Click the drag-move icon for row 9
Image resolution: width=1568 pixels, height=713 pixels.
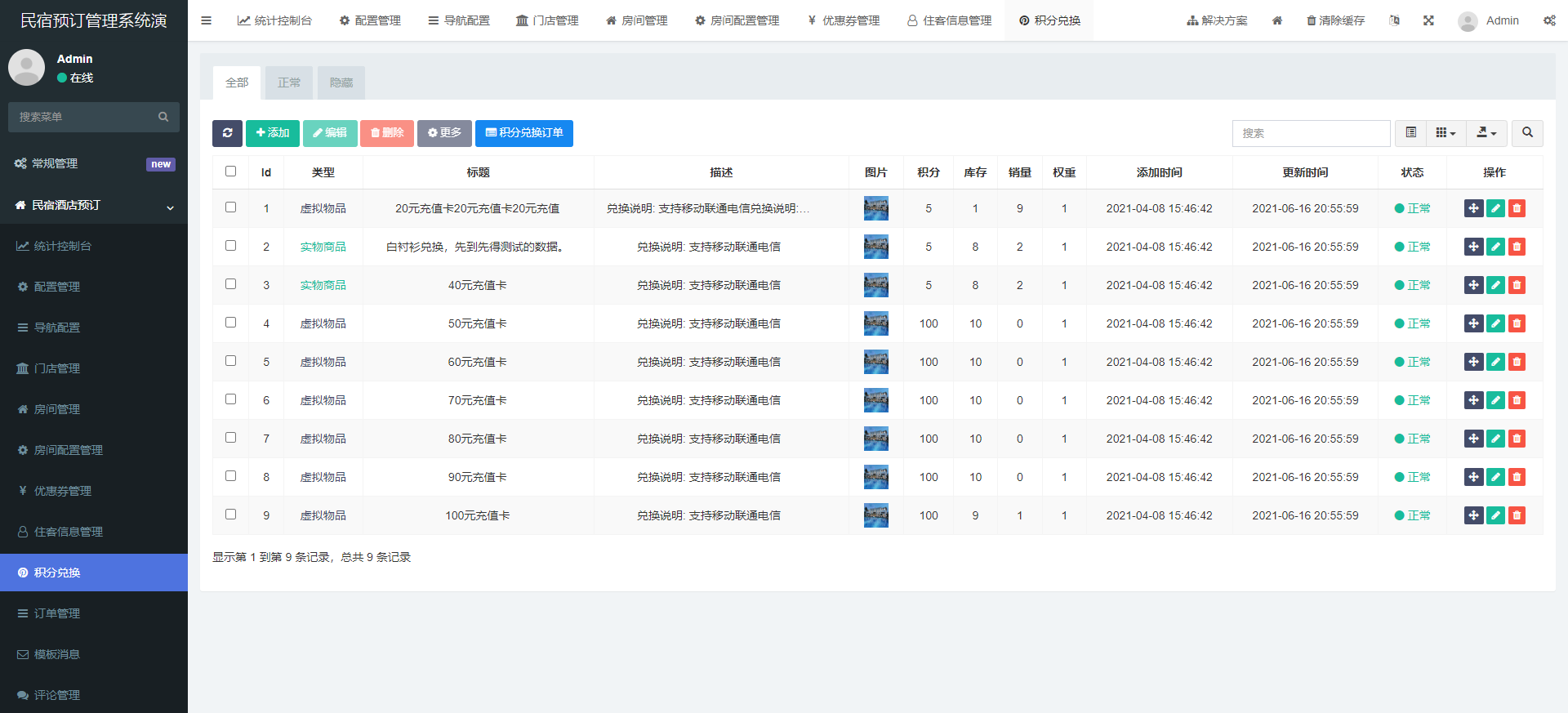click(x=1473, y=515)
